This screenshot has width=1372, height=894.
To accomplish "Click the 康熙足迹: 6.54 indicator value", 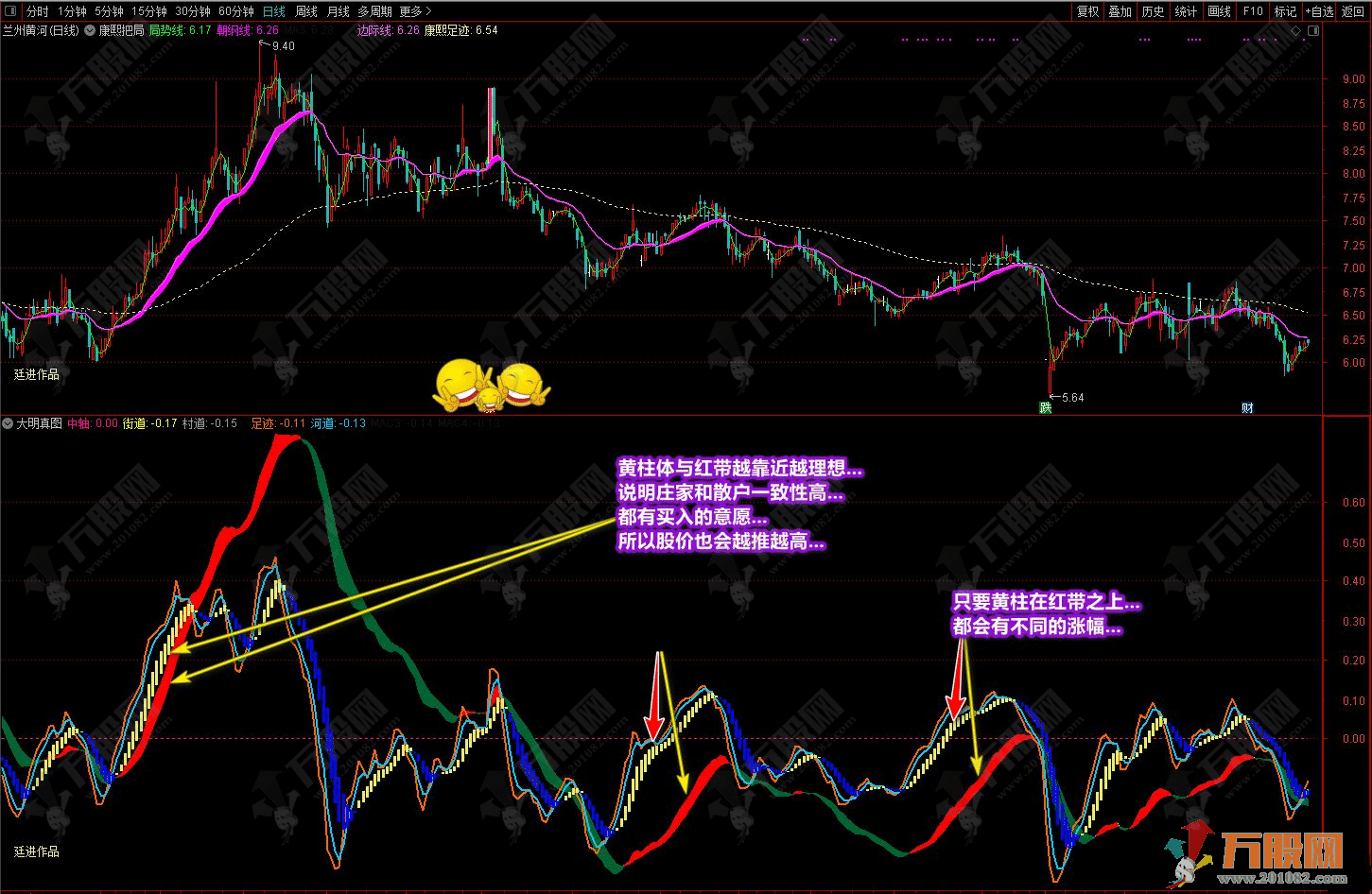I will pos(460,30).
